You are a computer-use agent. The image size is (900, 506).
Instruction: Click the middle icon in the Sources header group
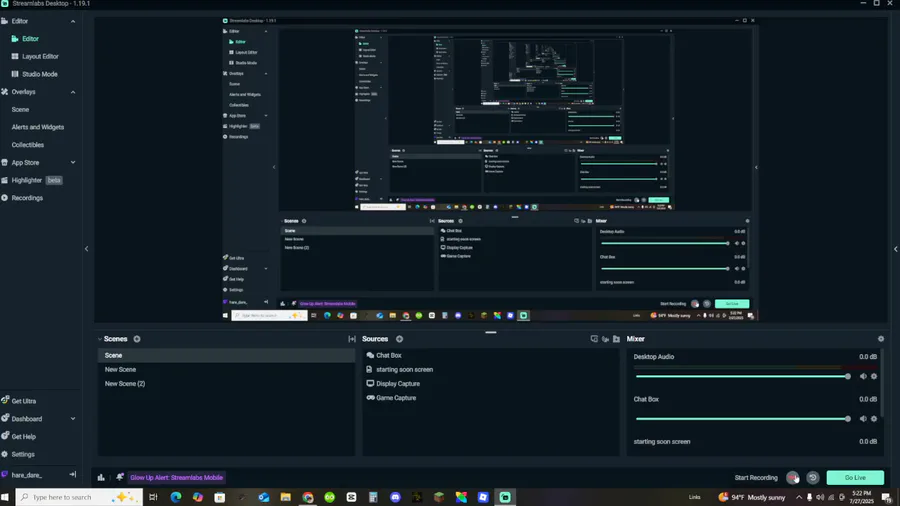(605, 339)
